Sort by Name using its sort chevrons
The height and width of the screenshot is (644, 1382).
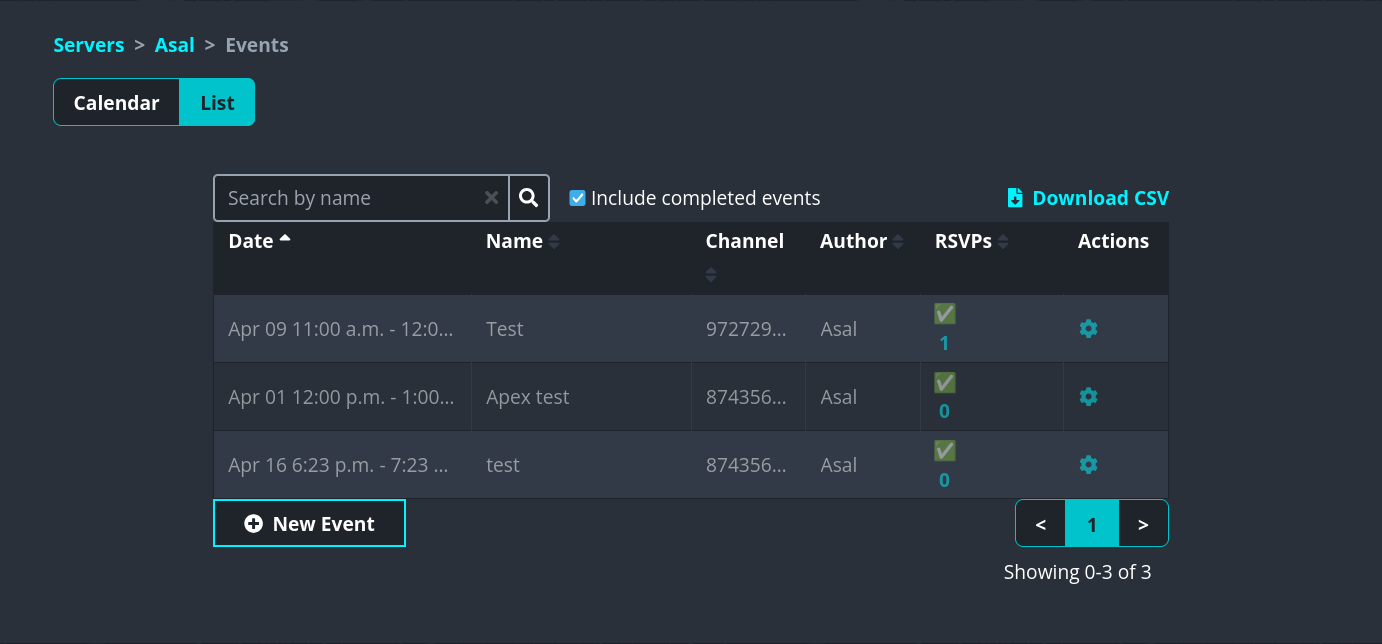556,240
